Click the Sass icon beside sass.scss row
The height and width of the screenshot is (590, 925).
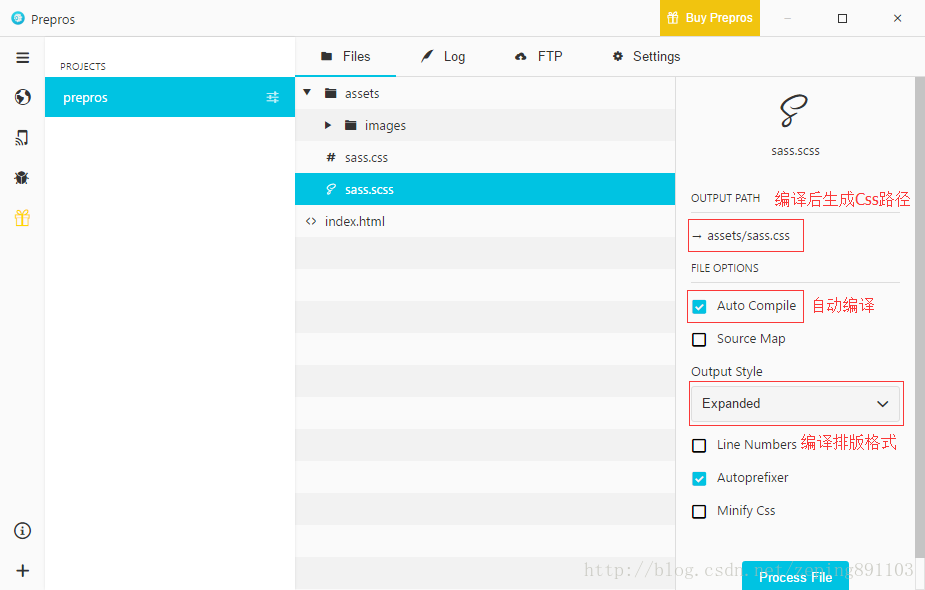(x=331, y=189)
